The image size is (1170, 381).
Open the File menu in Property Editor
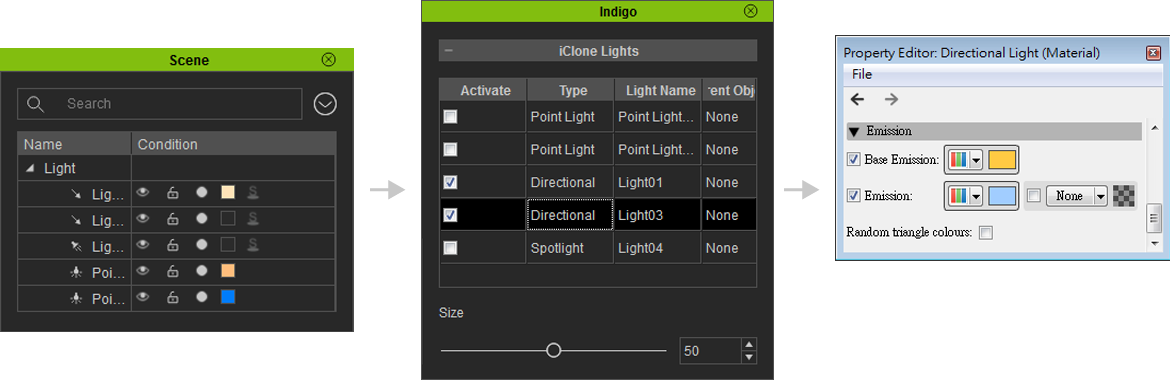tap(861, 74)
